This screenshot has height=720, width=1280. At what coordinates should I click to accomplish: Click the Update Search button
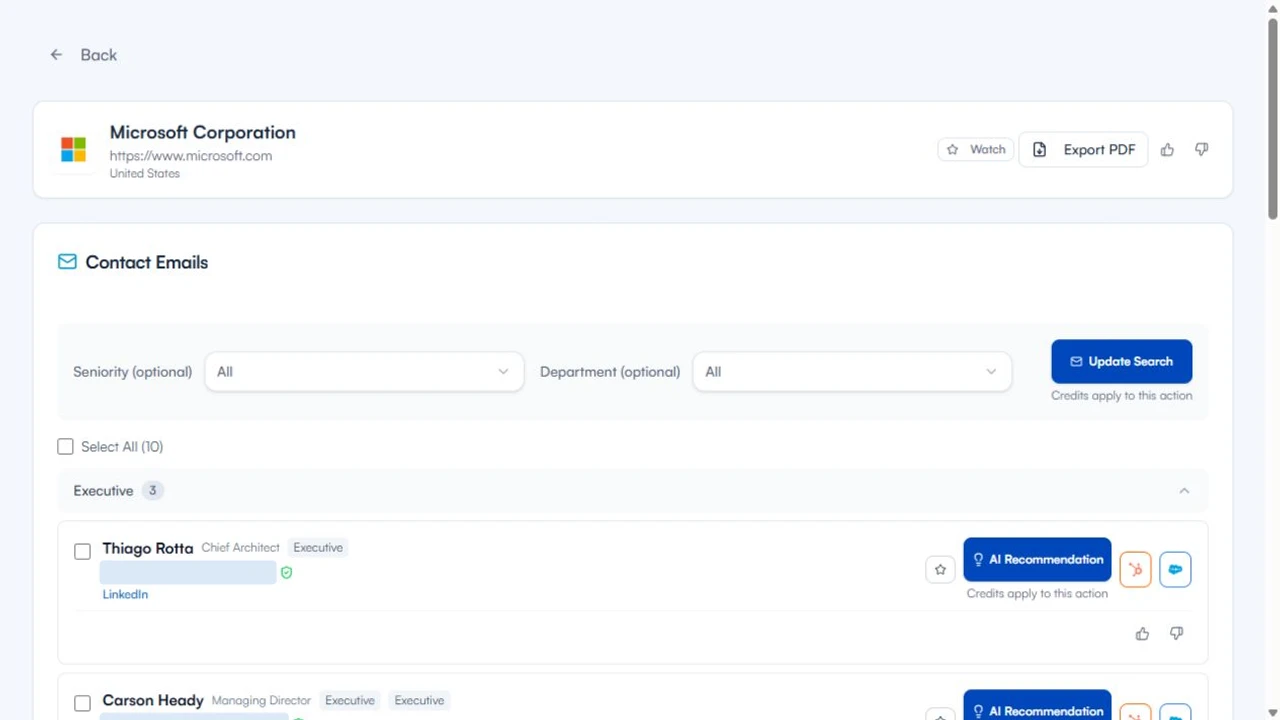tap(1121, 361)
